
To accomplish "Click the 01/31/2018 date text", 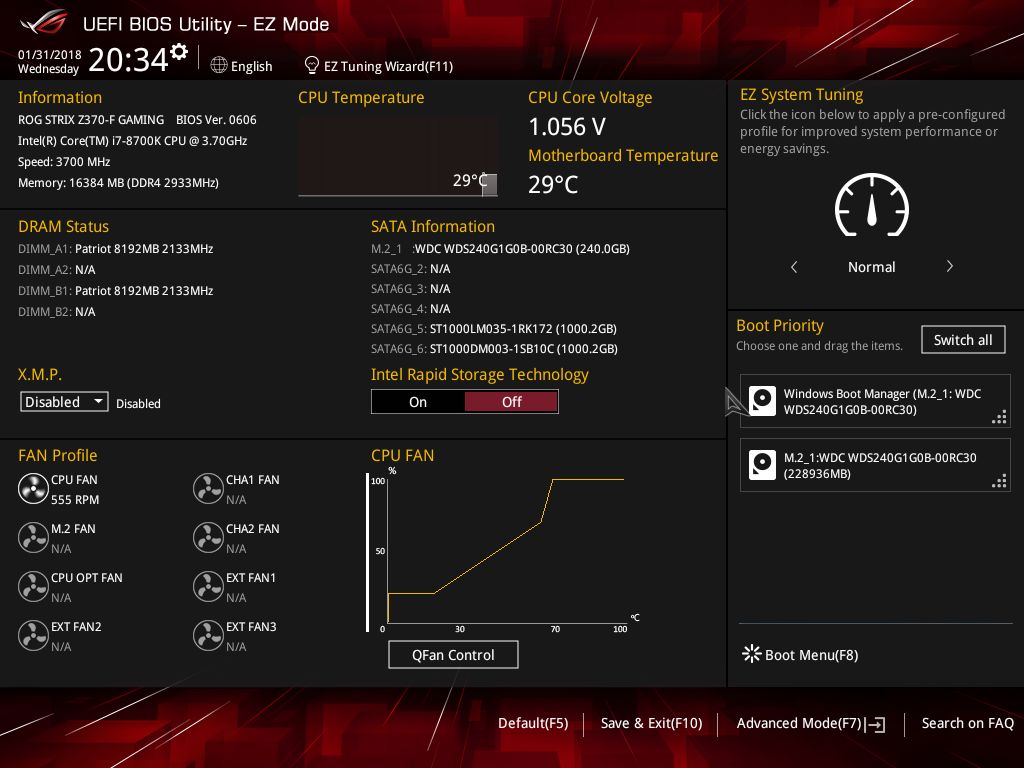I will [x=50, y=54].
